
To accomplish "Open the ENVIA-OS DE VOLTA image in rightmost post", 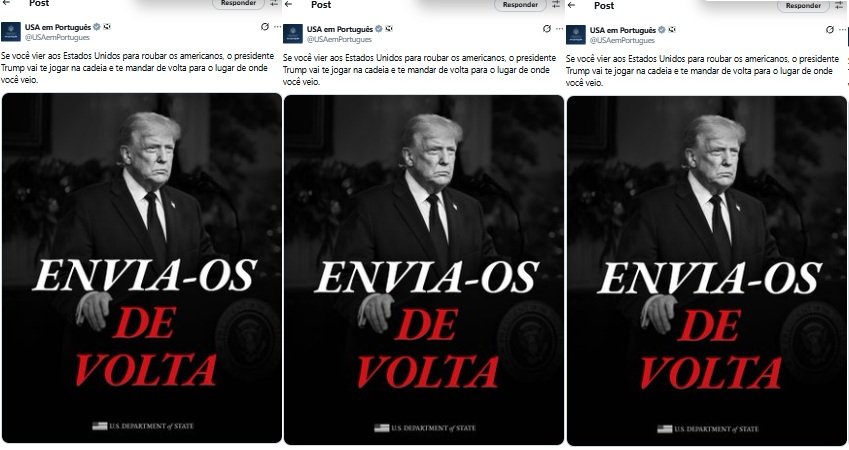I will tap(707, 271).
